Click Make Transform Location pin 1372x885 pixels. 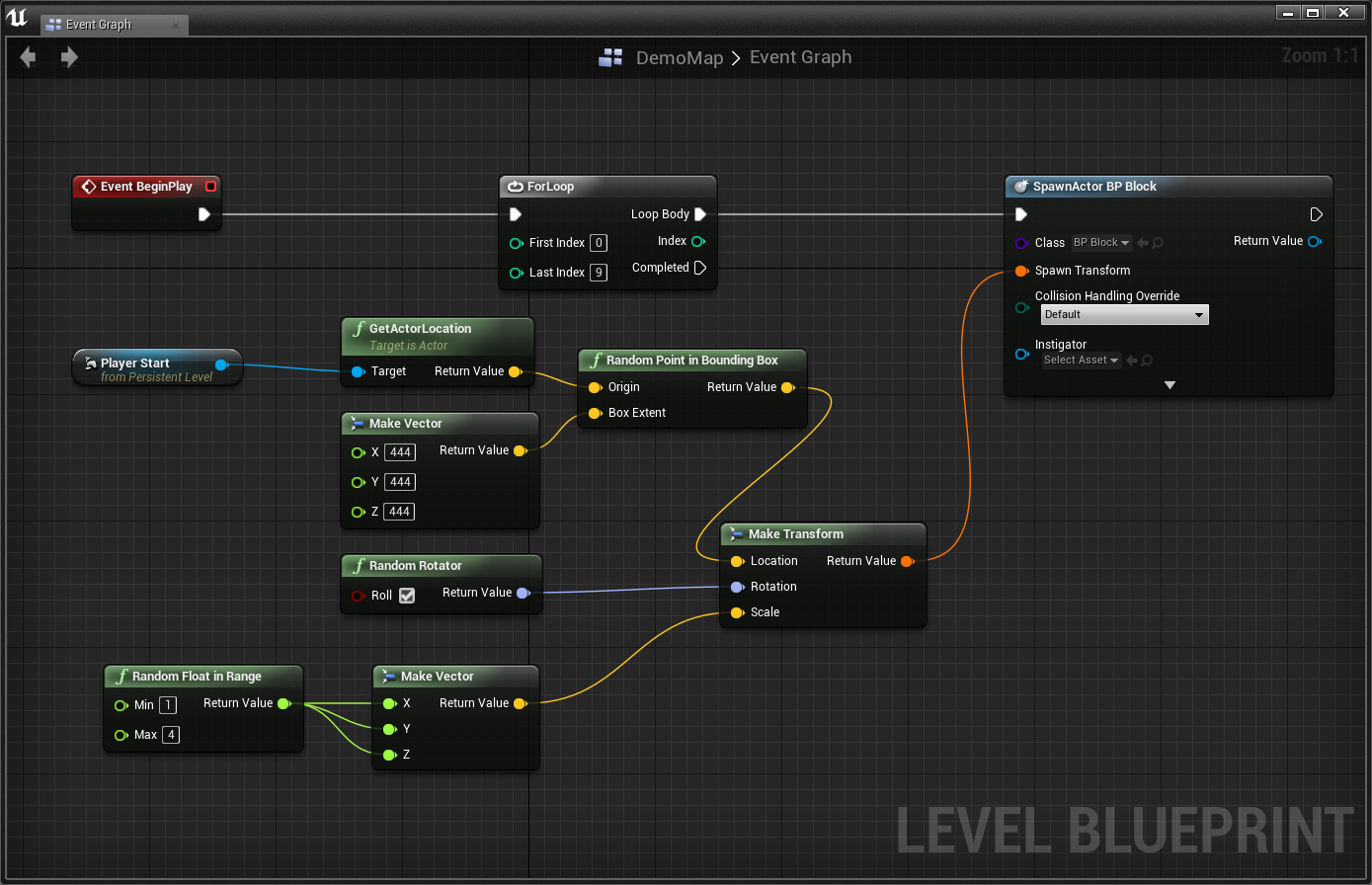point(737,561)
